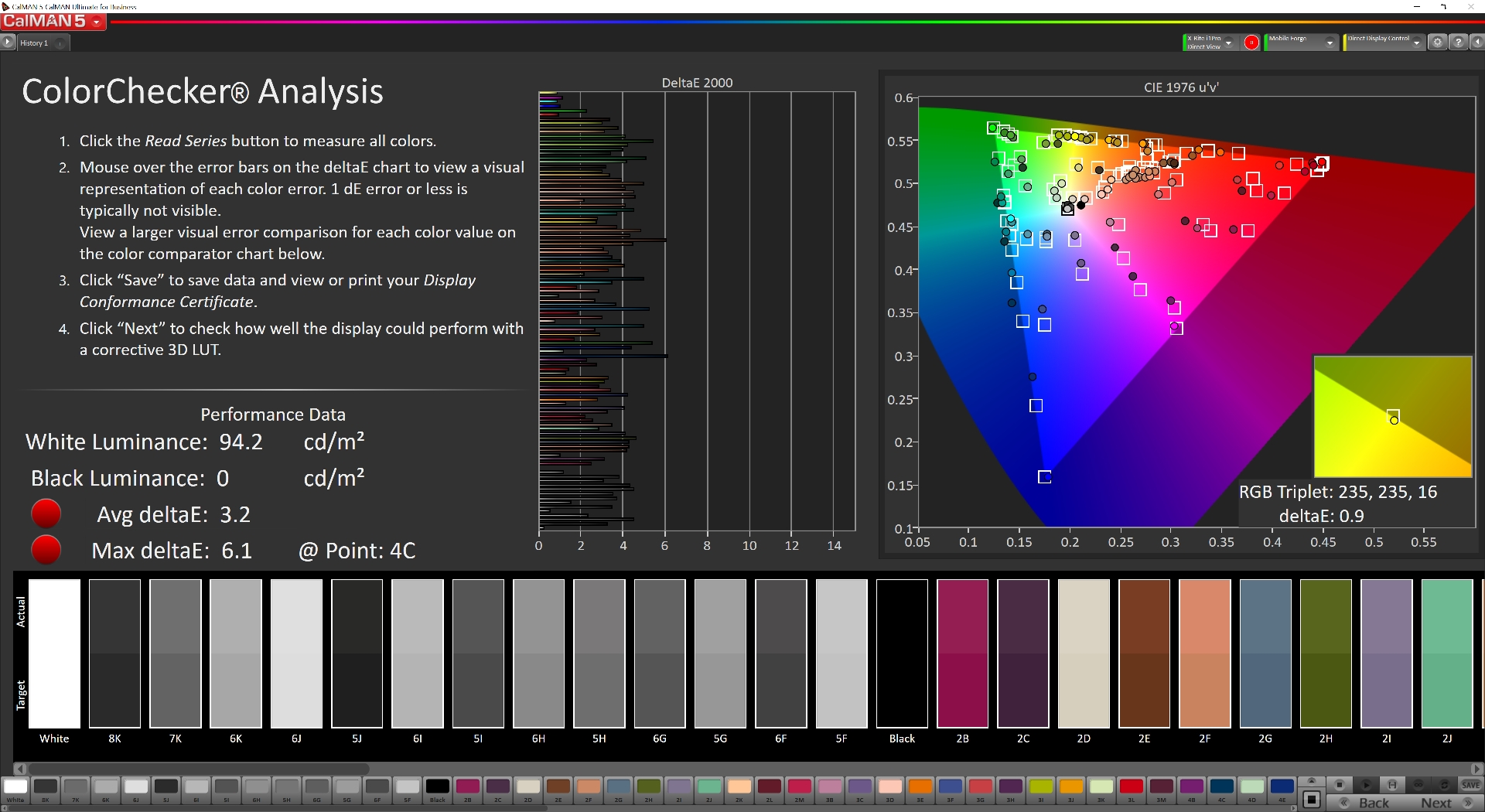
Task: Select the 2B magenta swatch in bottom strip
Action: (x=467, y=787)
